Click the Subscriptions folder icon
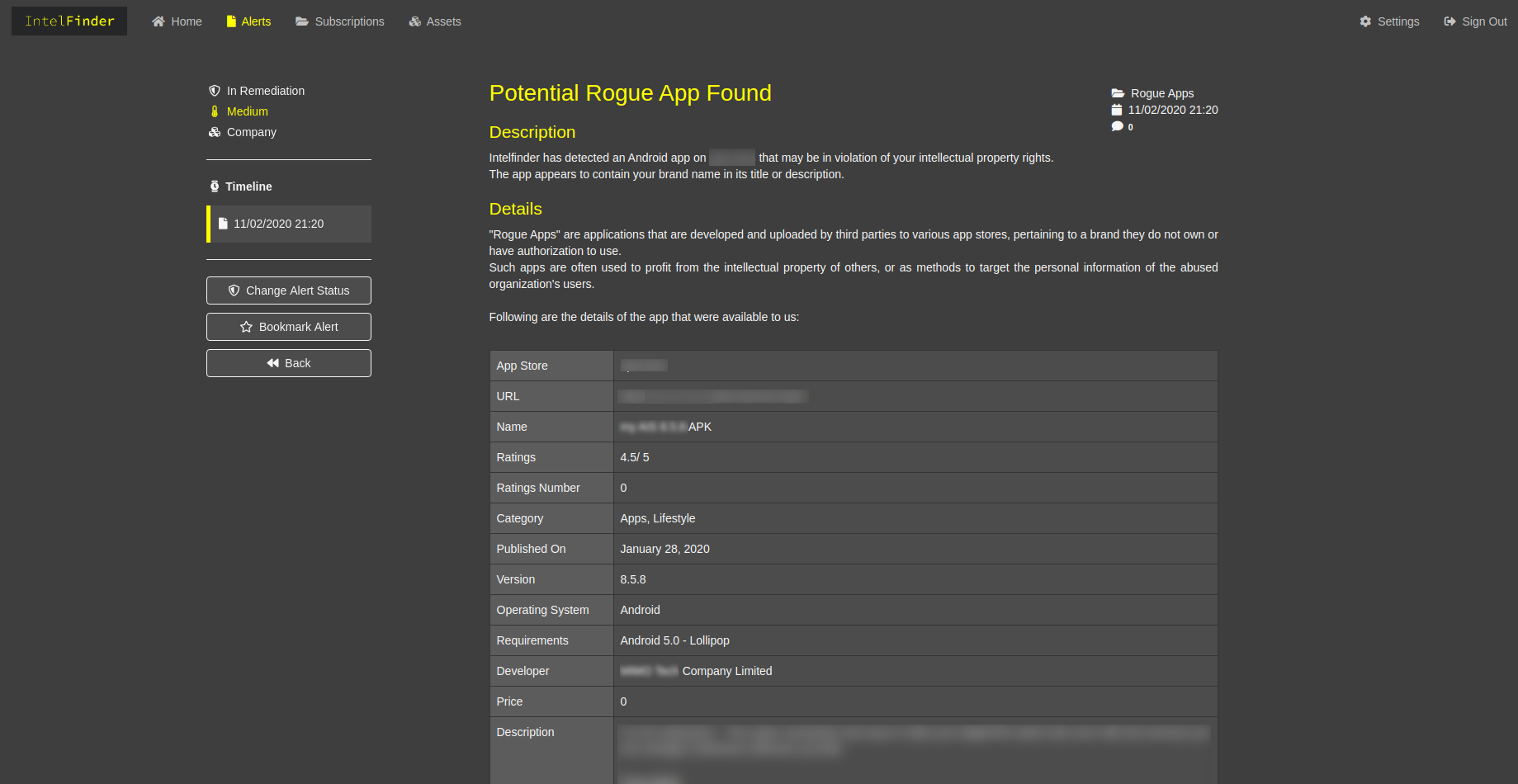 [302, 21]
